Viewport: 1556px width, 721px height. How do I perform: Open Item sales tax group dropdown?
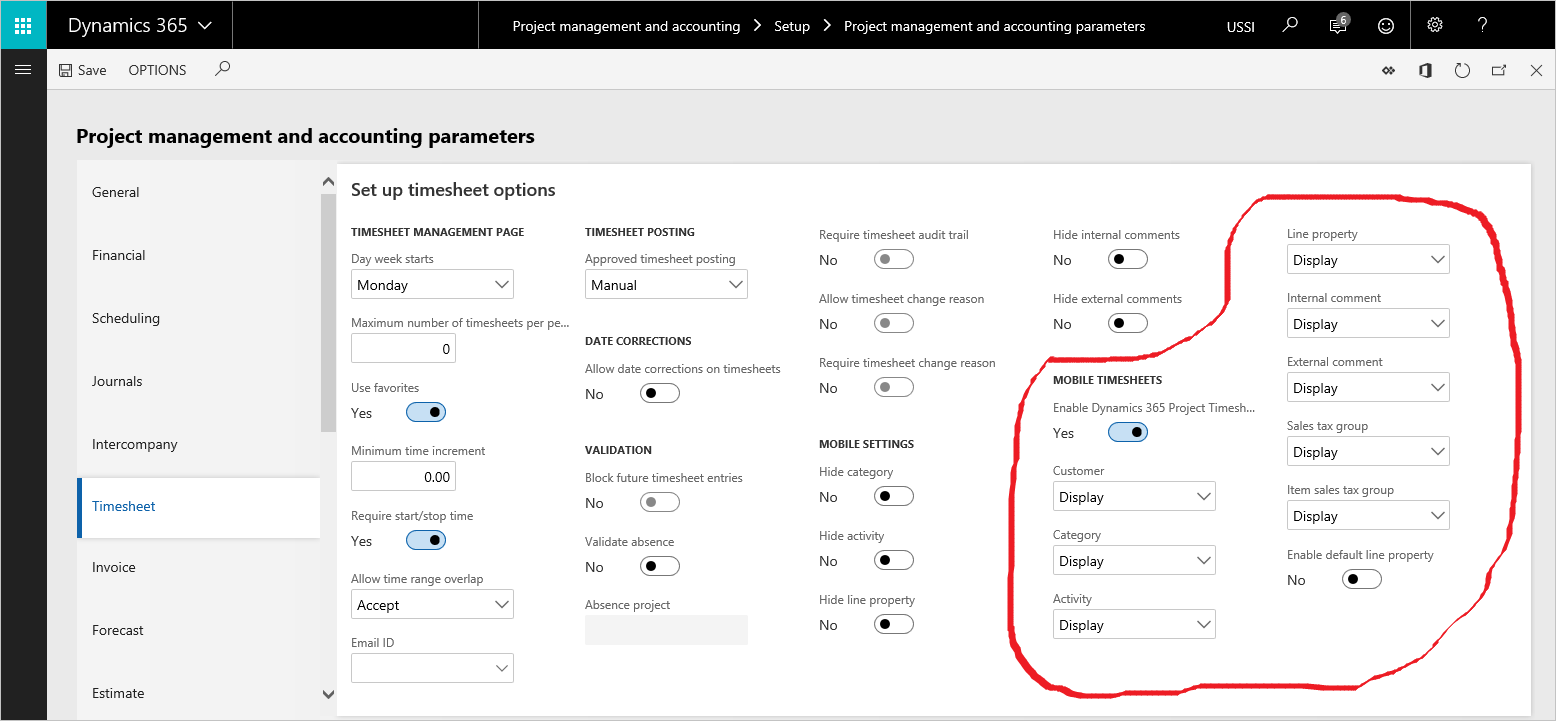pyautogui.click(x=1368, y=515)
